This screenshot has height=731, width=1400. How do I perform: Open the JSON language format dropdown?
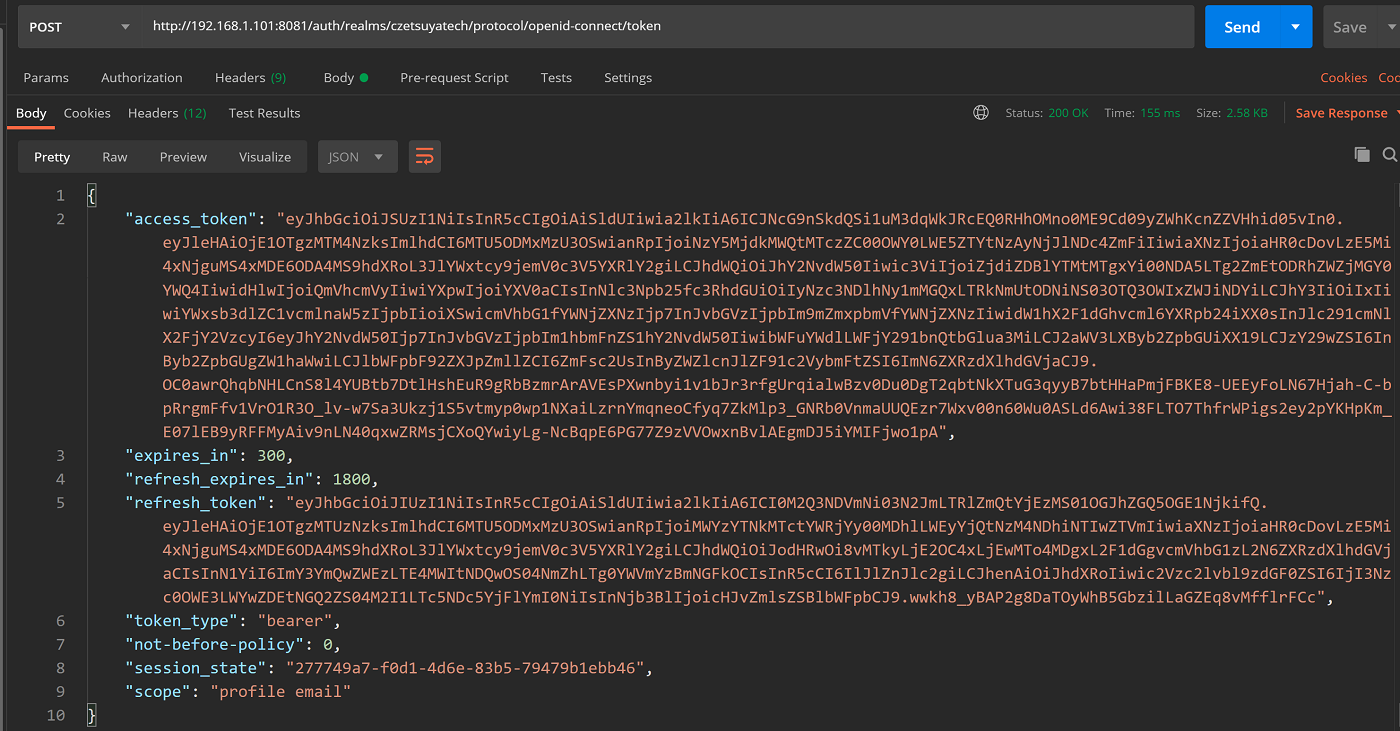(357, 156)
